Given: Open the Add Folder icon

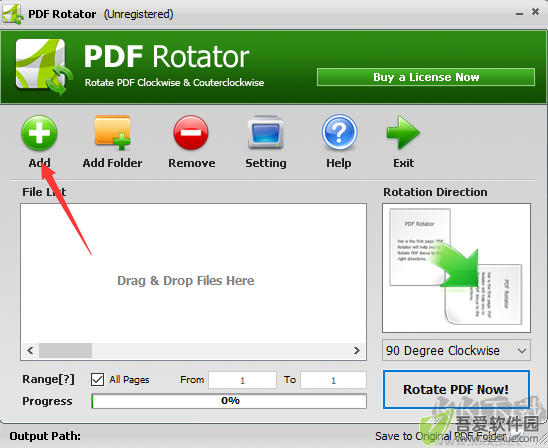Looking at the screenshot, I should (x=112, y=133).
